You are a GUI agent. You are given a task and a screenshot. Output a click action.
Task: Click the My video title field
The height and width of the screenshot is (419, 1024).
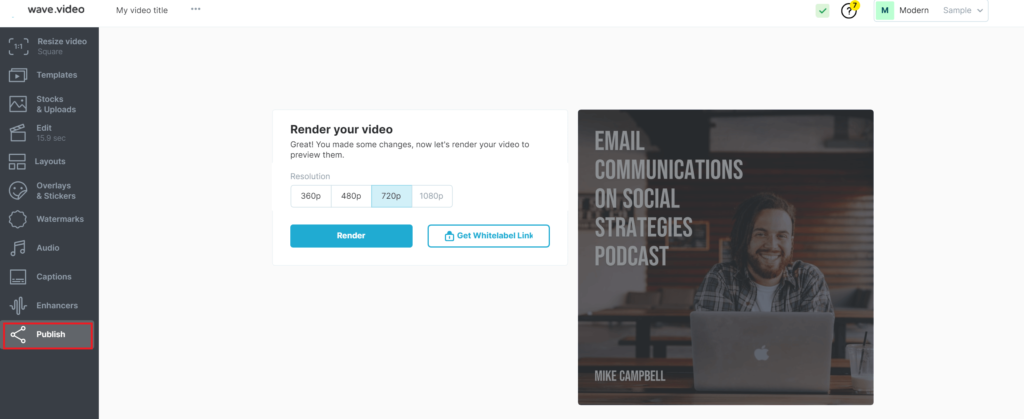tap(142, 10)
